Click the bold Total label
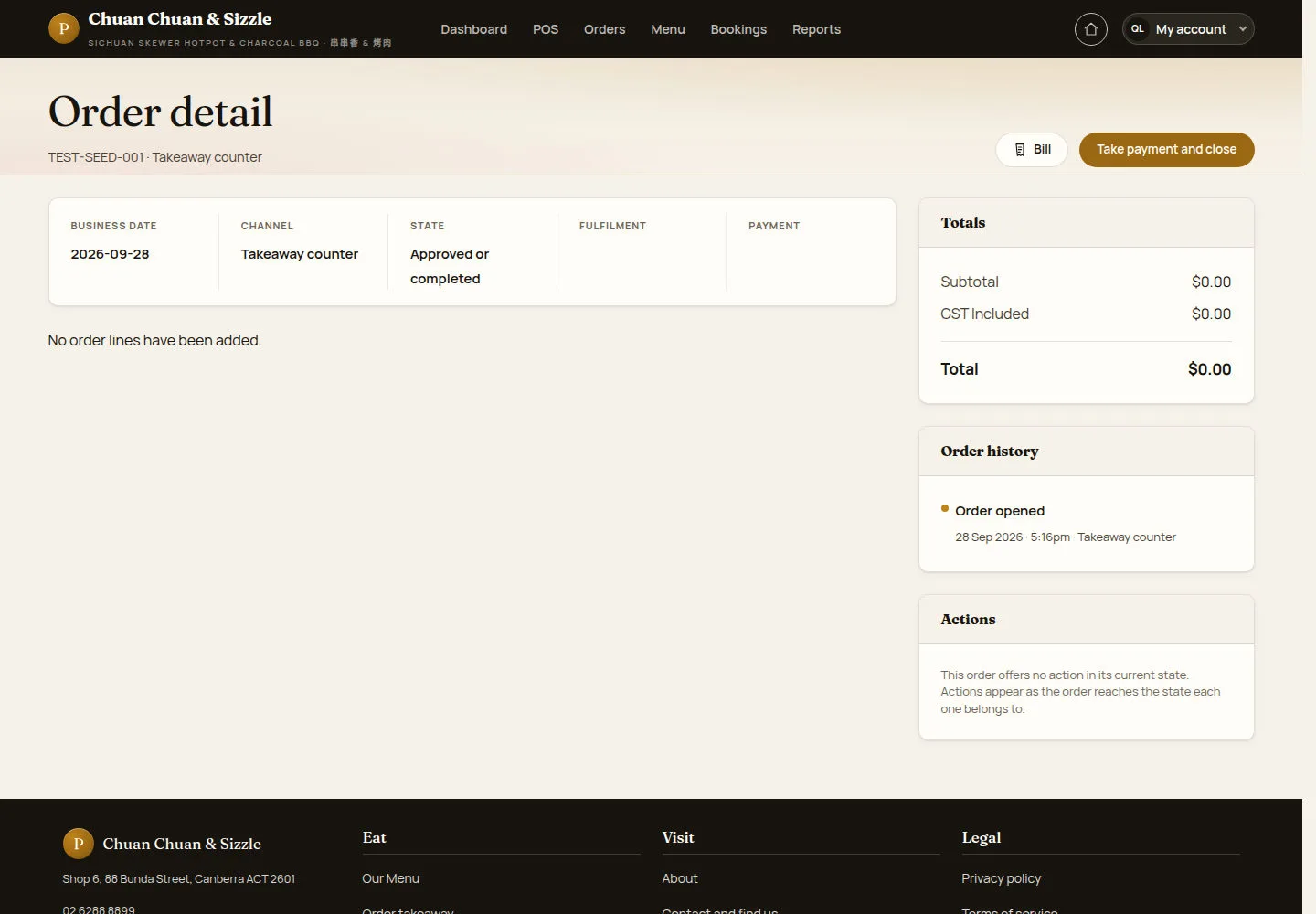This screenshot has width=1316, height=914. point(960,369)
